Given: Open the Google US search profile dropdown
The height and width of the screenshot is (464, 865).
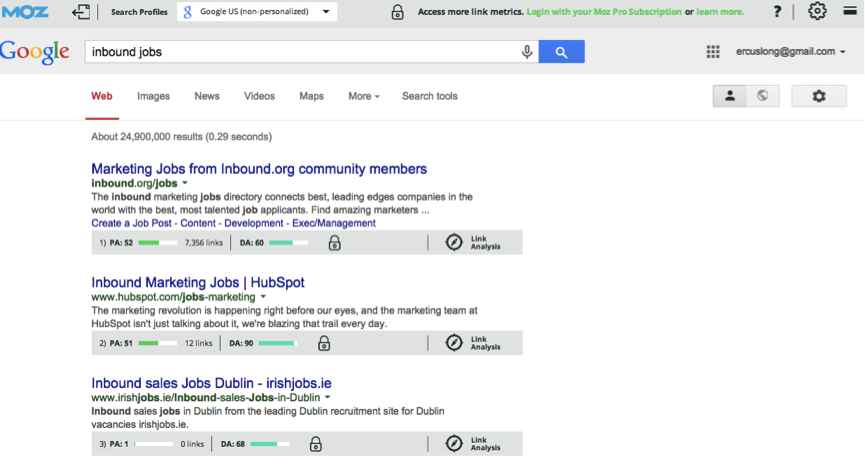Looking at the screenshot, I should click(257, 12).
